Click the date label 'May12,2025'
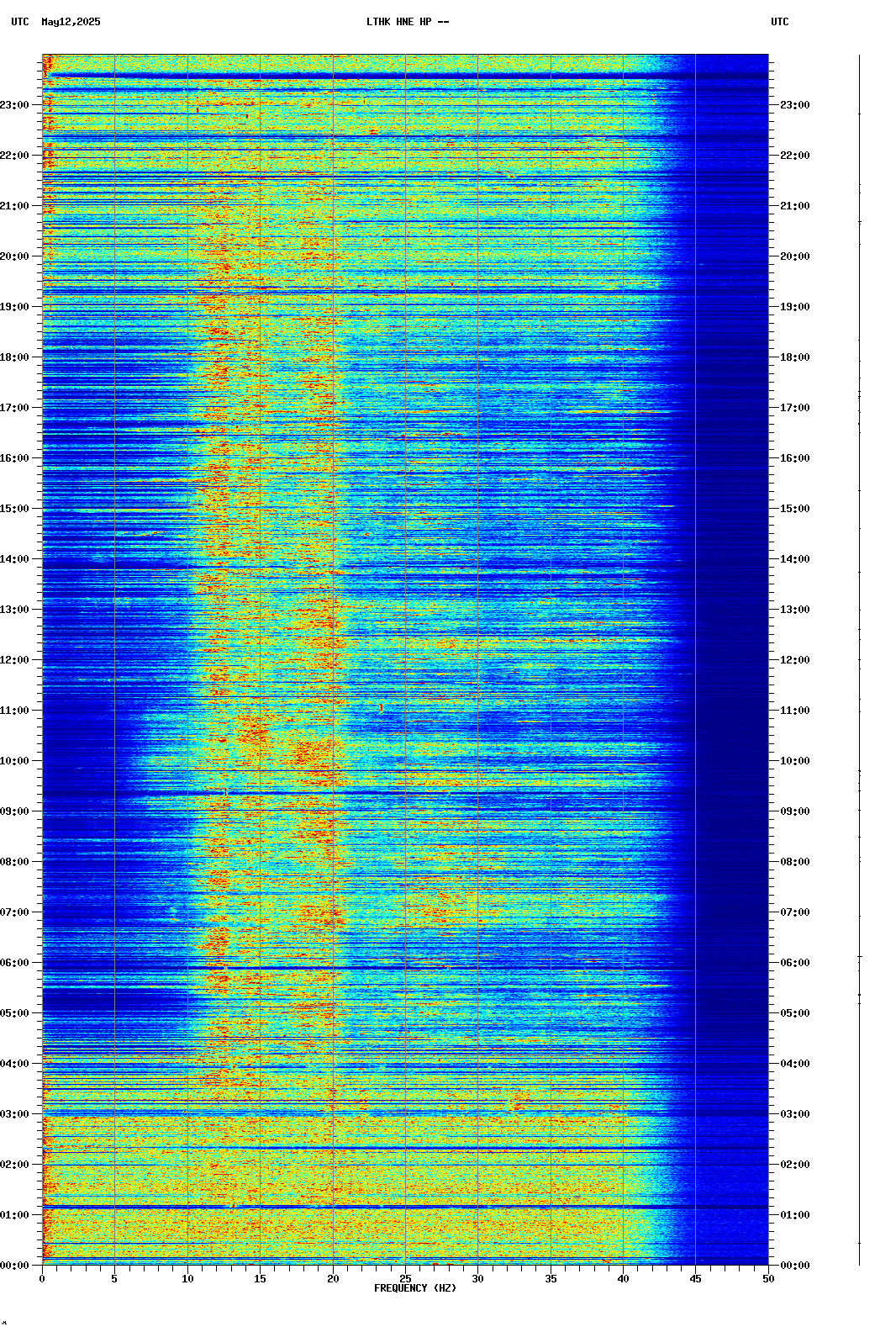The image size is (896, 1332). pyautogui.click(x=71, y=22)
